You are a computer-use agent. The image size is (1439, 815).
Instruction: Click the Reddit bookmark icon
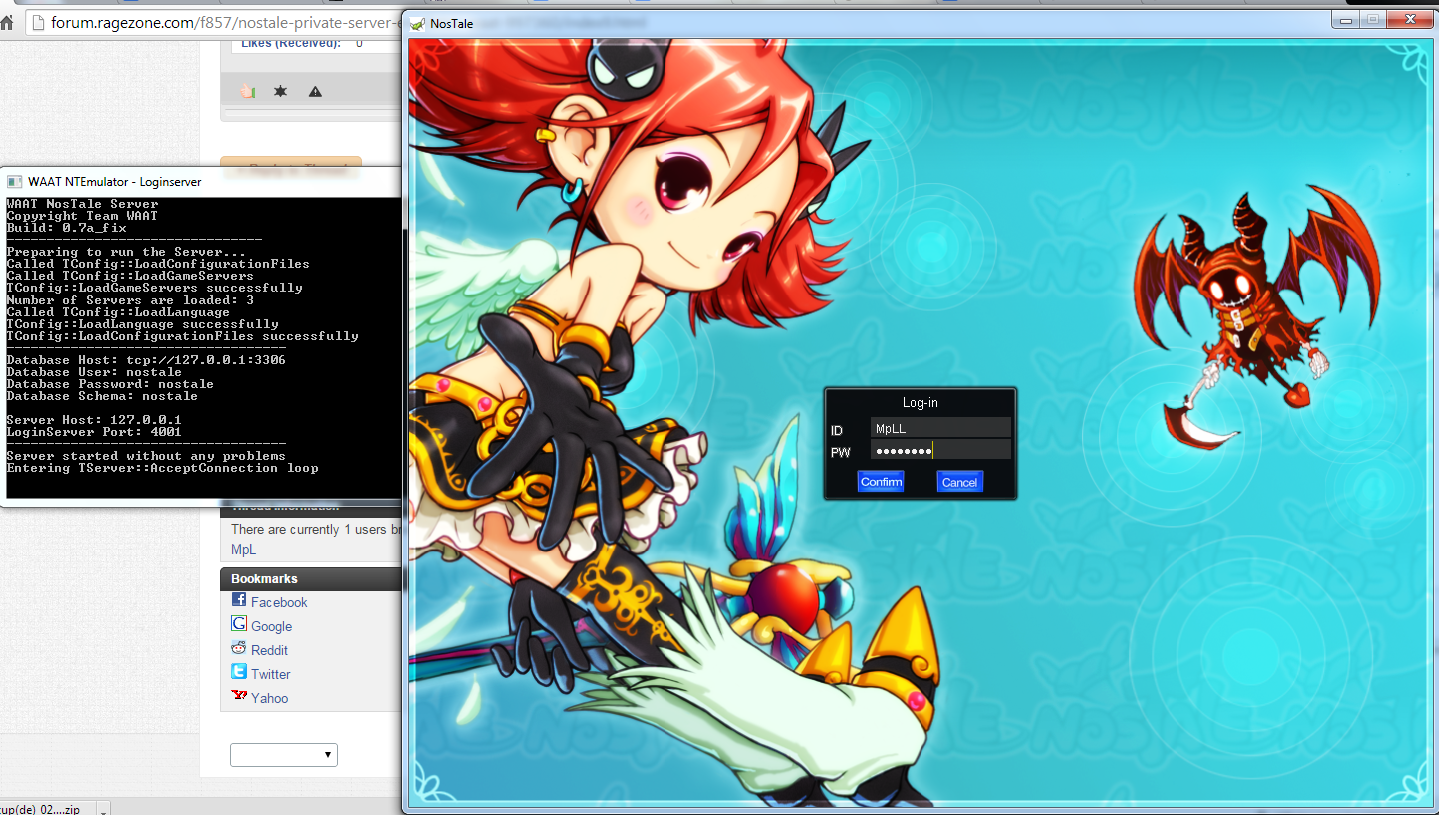point(239,648)
